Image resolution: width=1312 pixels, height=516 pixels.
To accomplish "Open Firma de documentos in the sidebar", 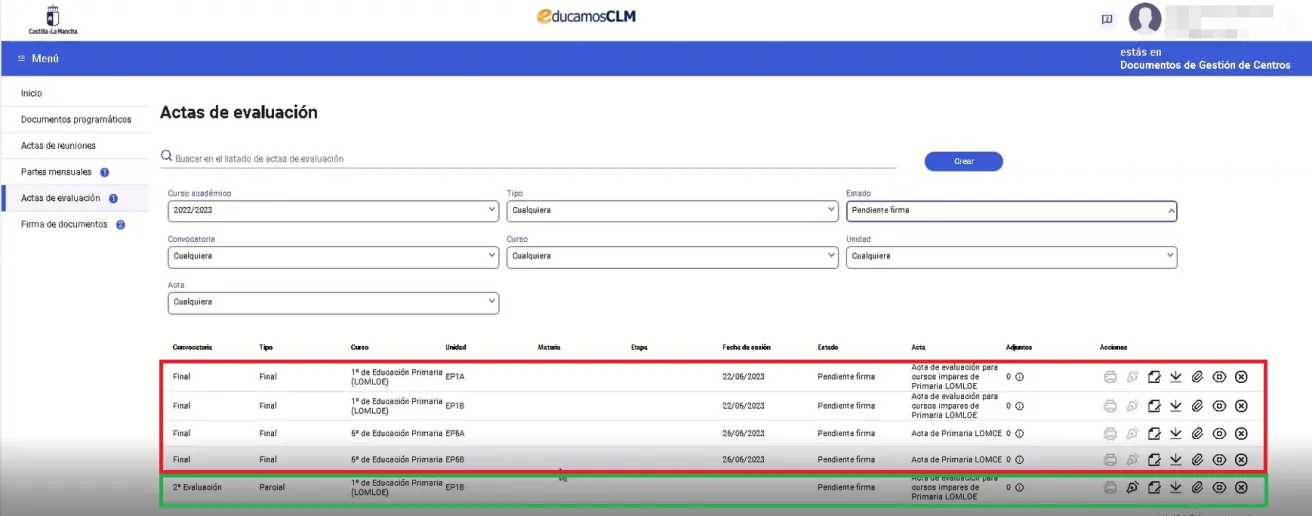I will point(64,224).
